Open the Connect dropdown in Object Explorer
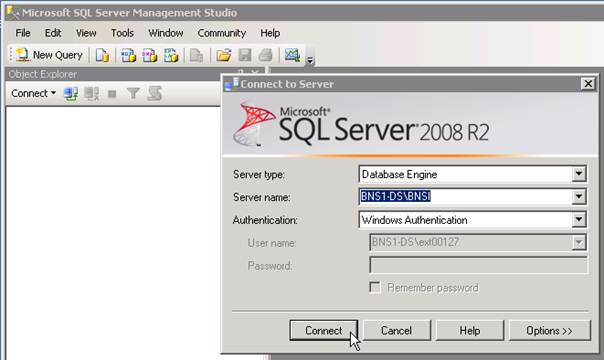Screen dimensions: 604x360 [34, 94]
